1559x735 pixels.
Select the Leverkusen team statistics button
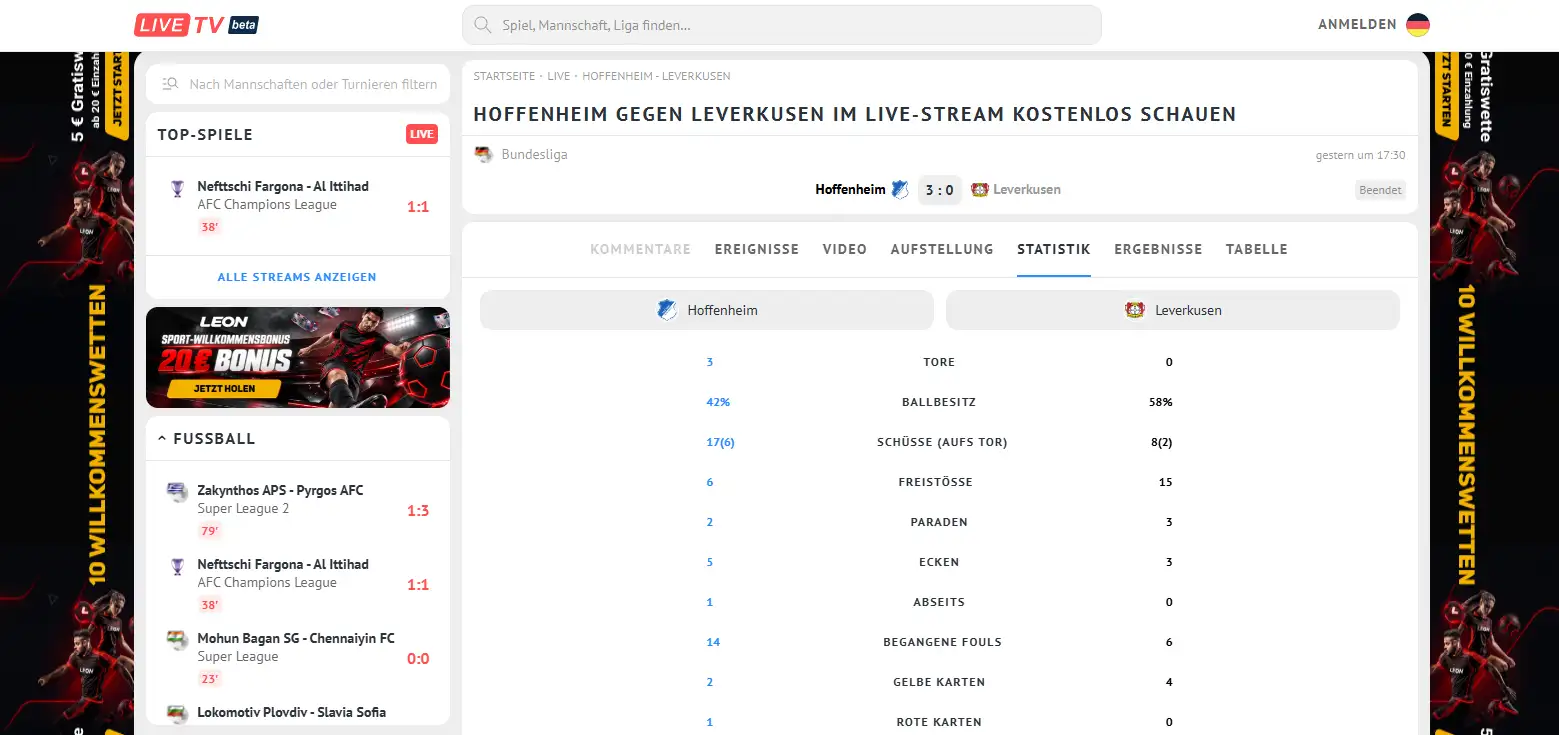[1173, 310]
